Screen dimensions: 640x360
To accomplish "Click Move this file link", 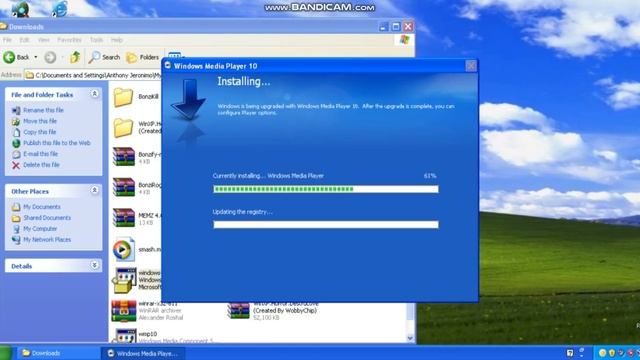I will [x=40, y=121].
